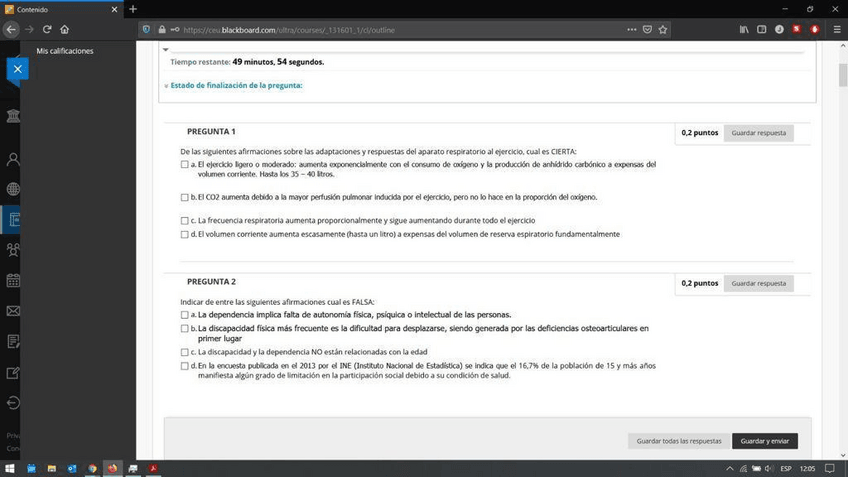Open the courses icon in sidebar
848x477 pixels.
[x=14, y=220]
